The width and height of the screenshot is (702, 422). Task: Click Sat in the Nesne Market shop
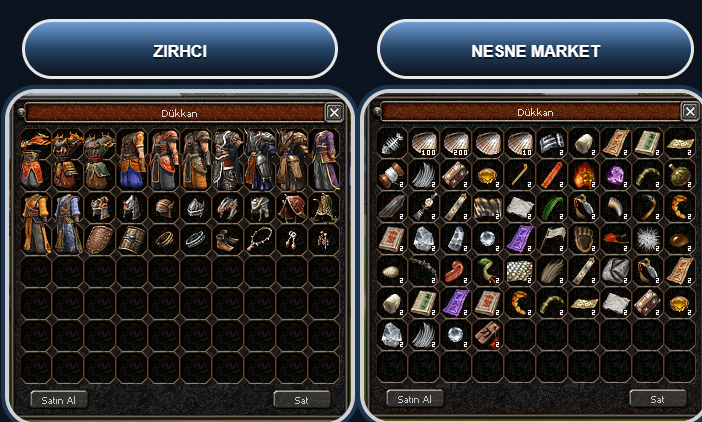[x=657, y=399]
